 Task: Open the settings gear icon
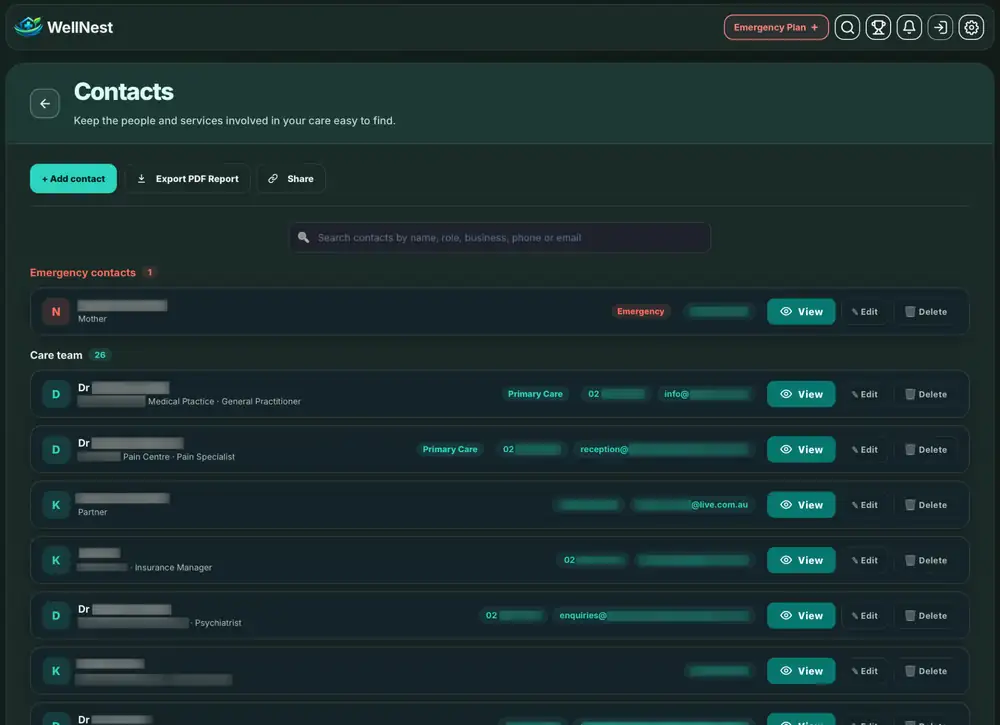pyautogui.click(x=971, y=27)
